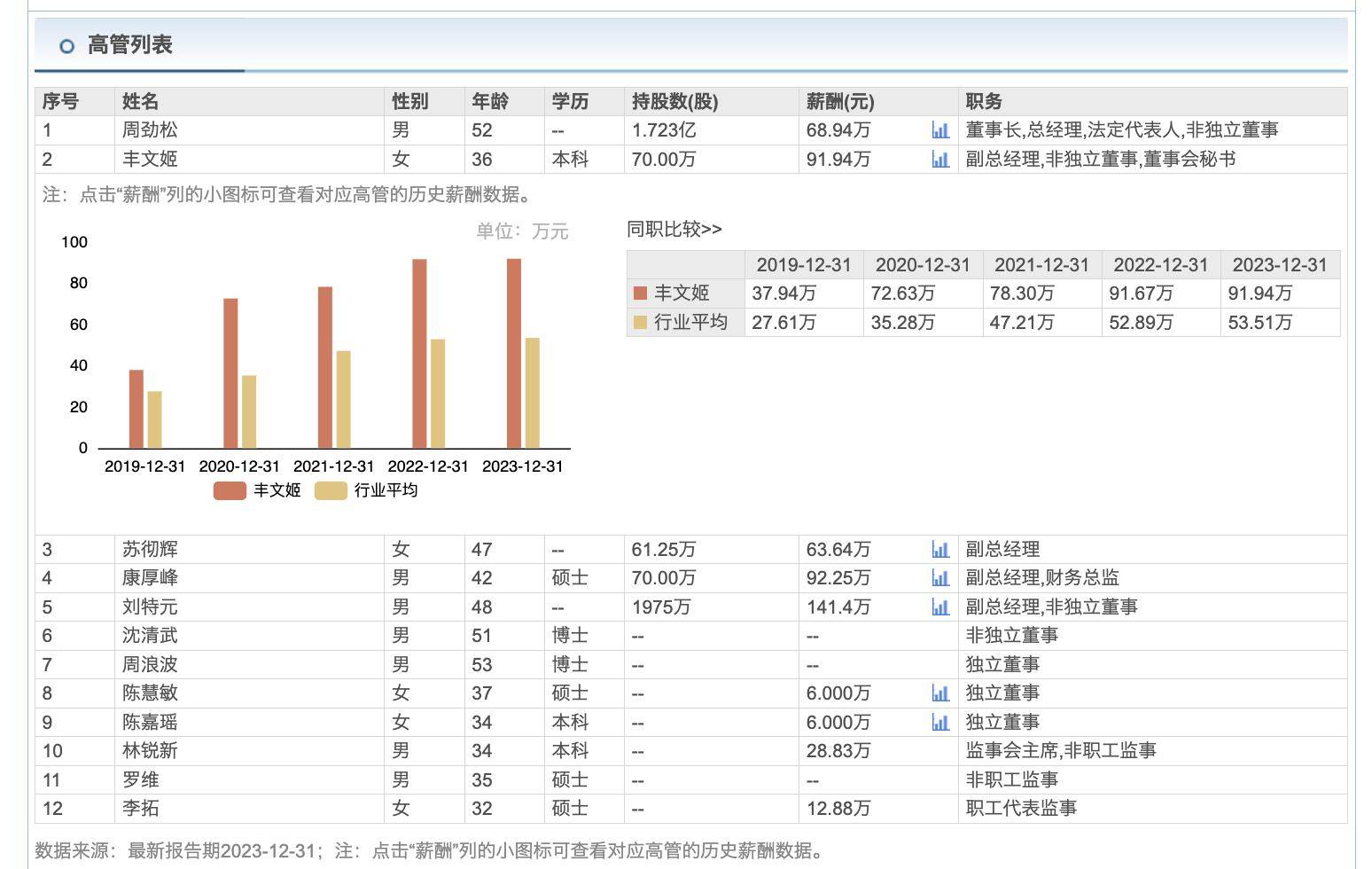Click the 薪酬(元) column header
Screen dimensions: 1372x869
(838, 101)
